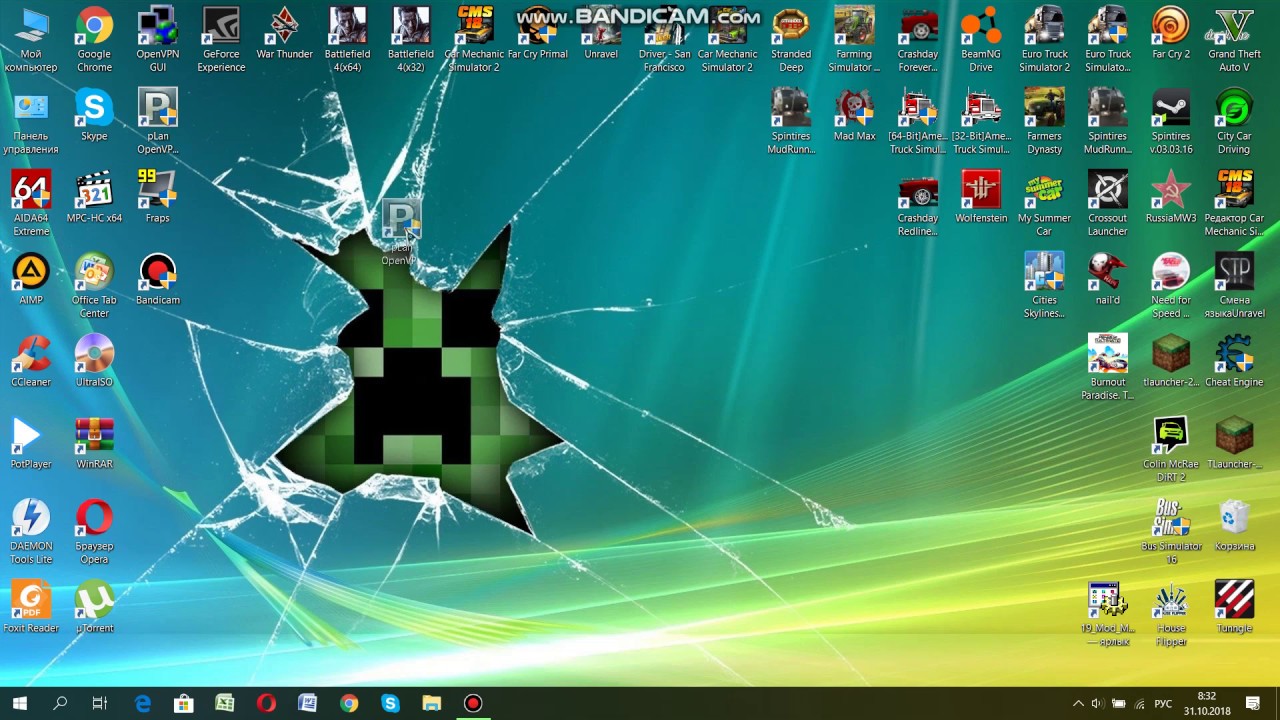
Task: Open the Windows Start menu
Action: [x=19, y=703]
